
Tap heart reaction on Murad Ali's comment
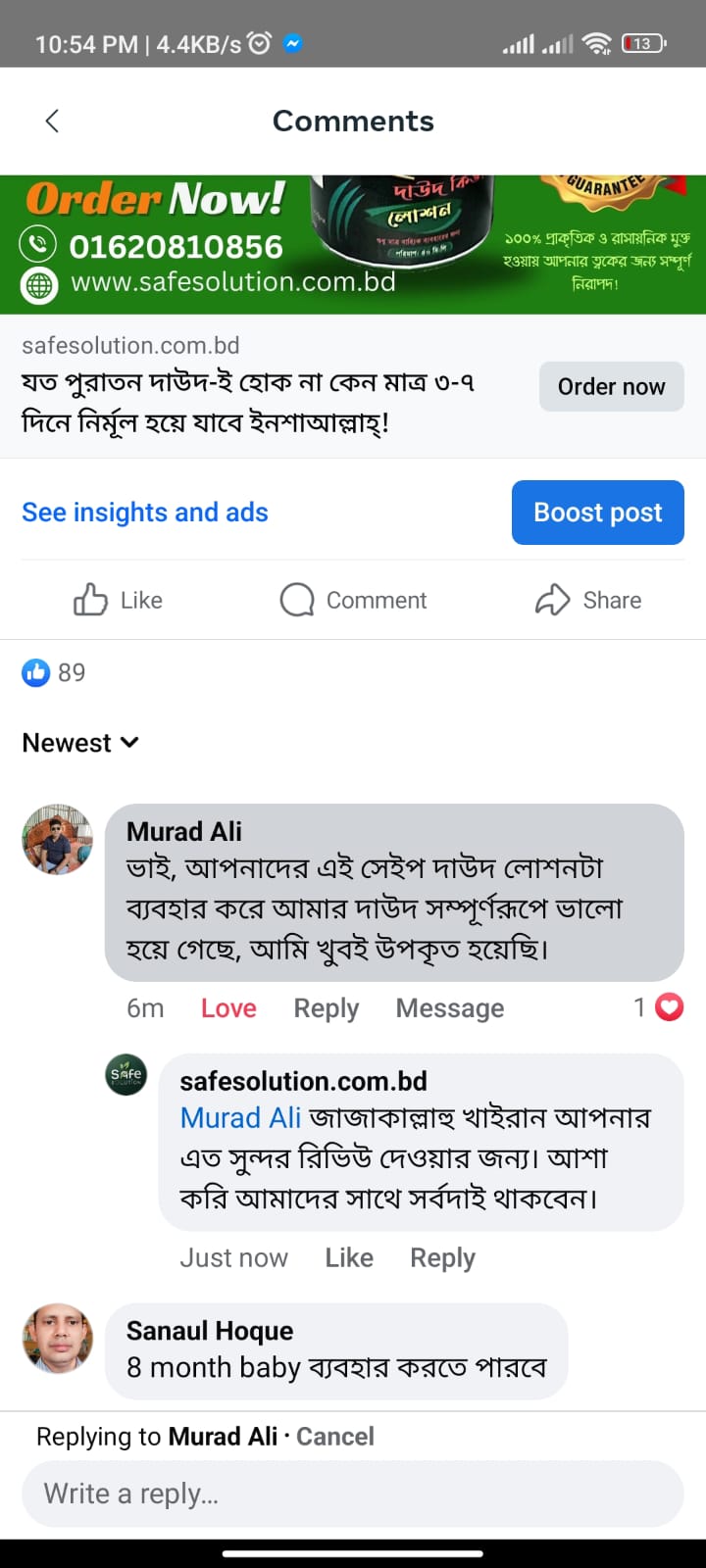(669, 1007)
